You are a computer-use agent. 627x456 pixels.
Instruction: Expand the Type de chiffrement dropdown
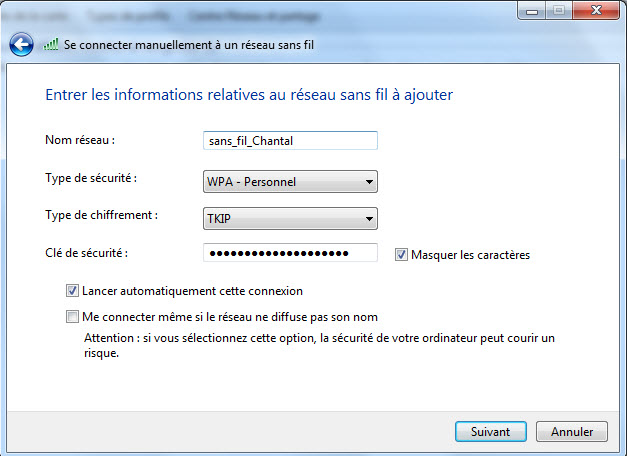(x=289, y=218)
